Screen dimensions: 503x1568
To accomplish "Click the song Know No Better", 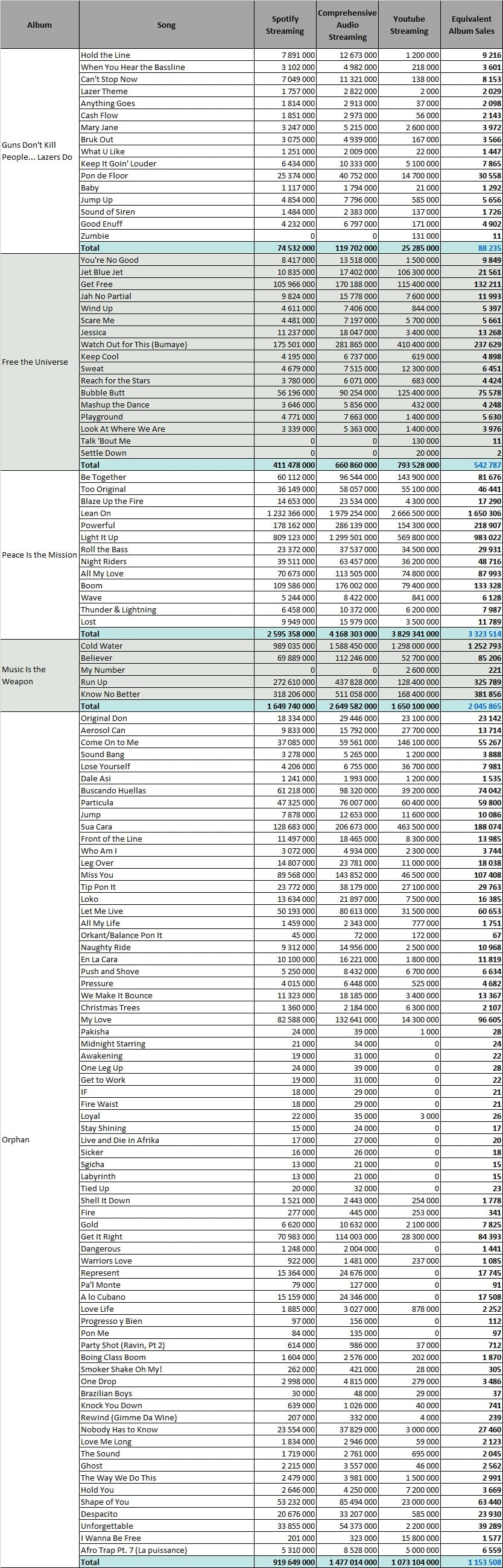I will 110,694.
